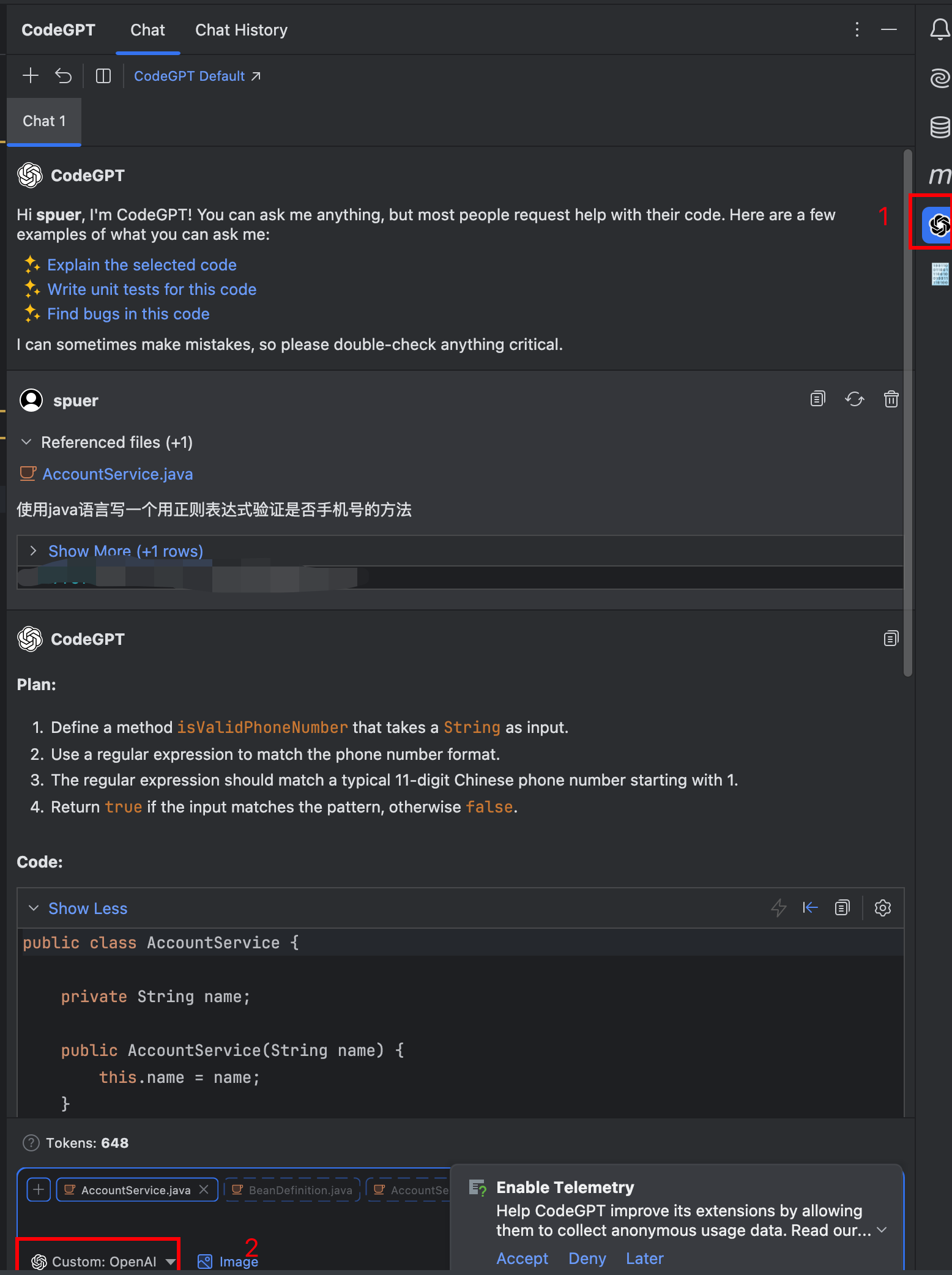Open the Custom: OpenAI model dropdown

click(103, 1262)
